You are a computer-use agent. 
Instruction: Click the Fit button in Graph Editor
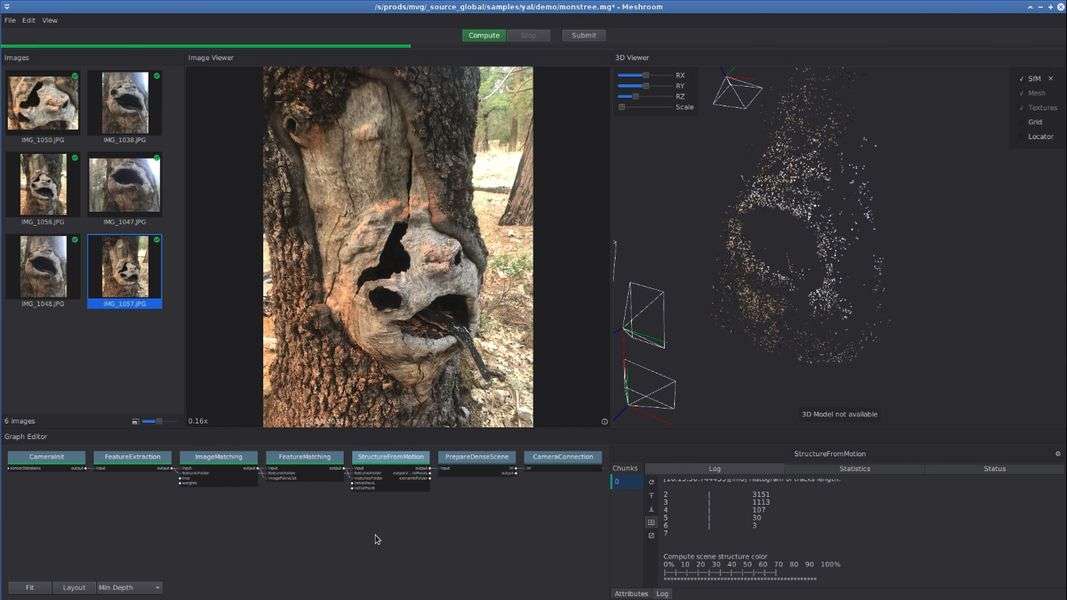(30, 588)
